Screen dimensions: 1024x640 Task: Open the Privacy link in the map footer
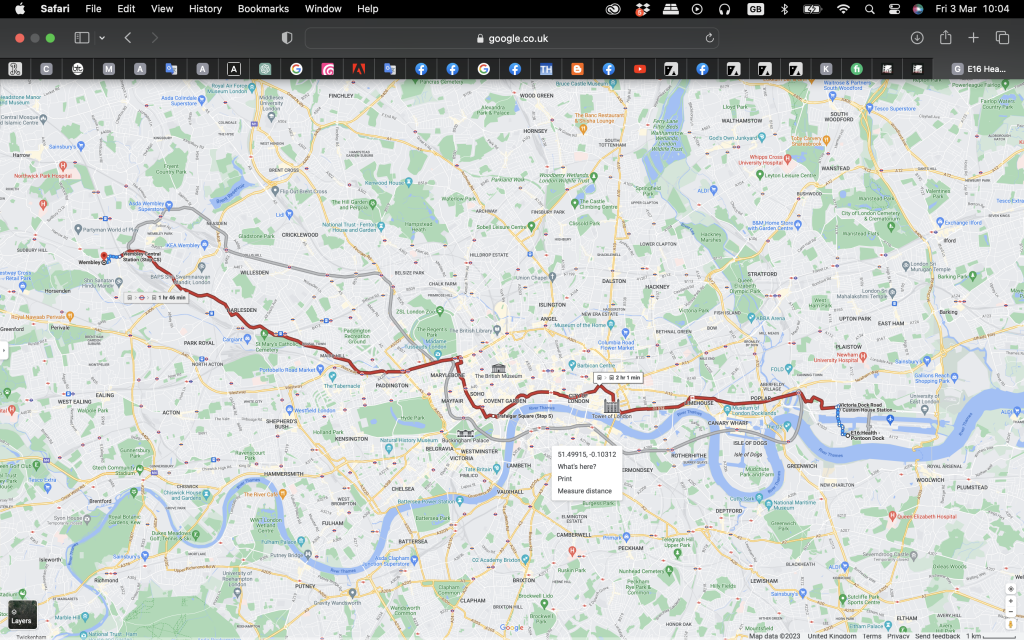(898, 635)
